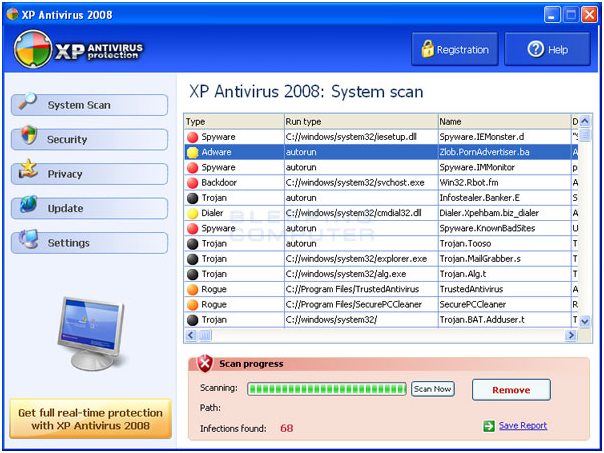Image resolution: width=604 pixels, height=453 pixels.
Task: Click Get full real-time protection banner
Action: [91, 419]
